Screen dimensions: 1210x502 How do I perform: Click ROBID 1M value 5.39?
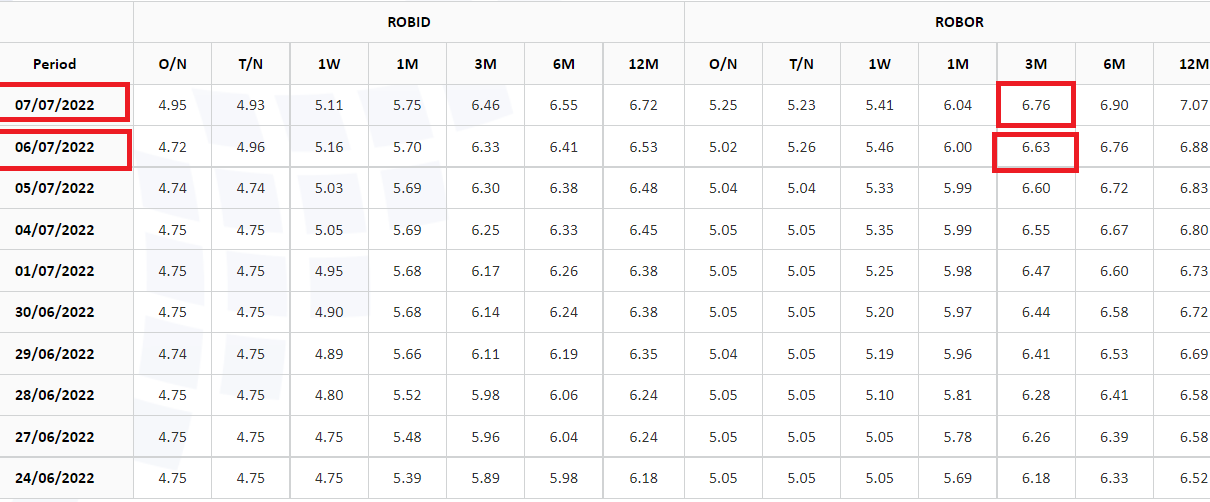coord(408,478)
